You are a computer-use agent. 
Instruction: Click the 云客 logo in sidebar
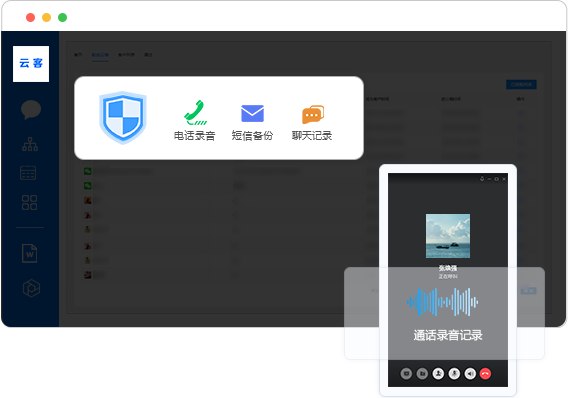tap(31, 64)
